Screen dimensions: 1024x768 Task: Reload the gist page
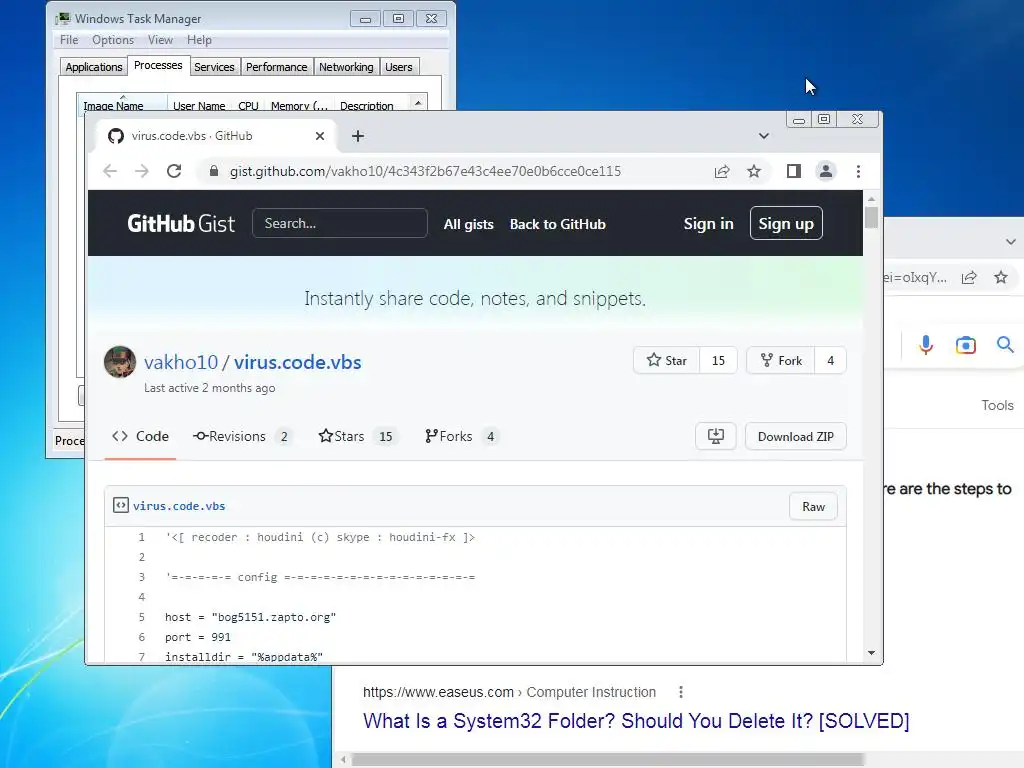(174, 171)
